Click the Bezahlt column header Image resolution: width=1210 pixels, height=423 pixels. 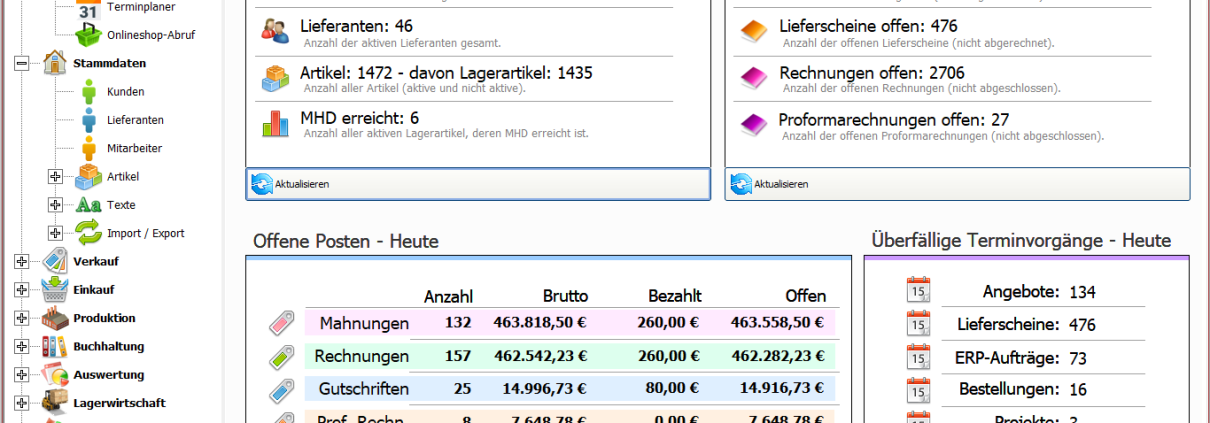(675, 296)
